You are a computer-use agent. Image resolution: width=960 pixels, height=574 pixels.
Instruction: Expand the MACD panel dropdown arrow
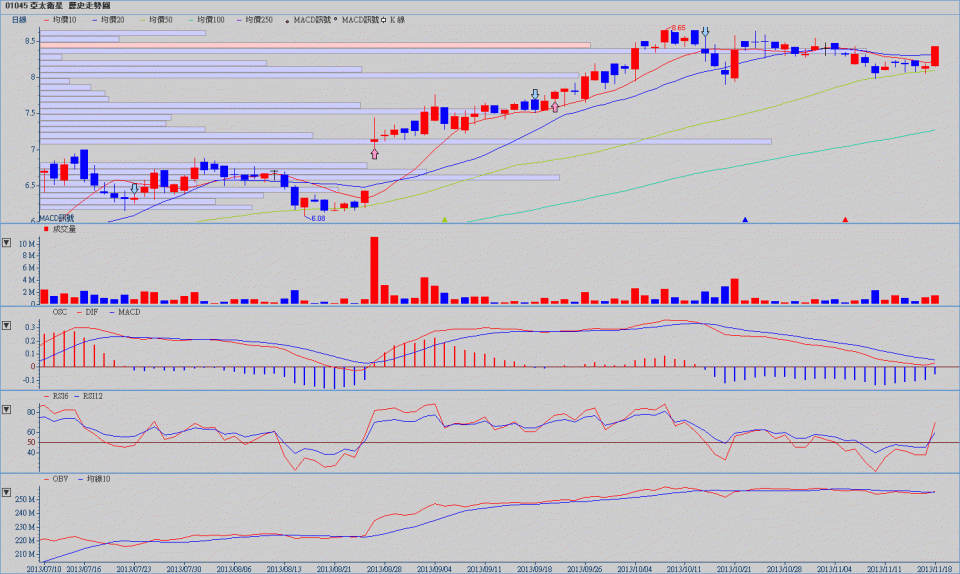(8, 326)
